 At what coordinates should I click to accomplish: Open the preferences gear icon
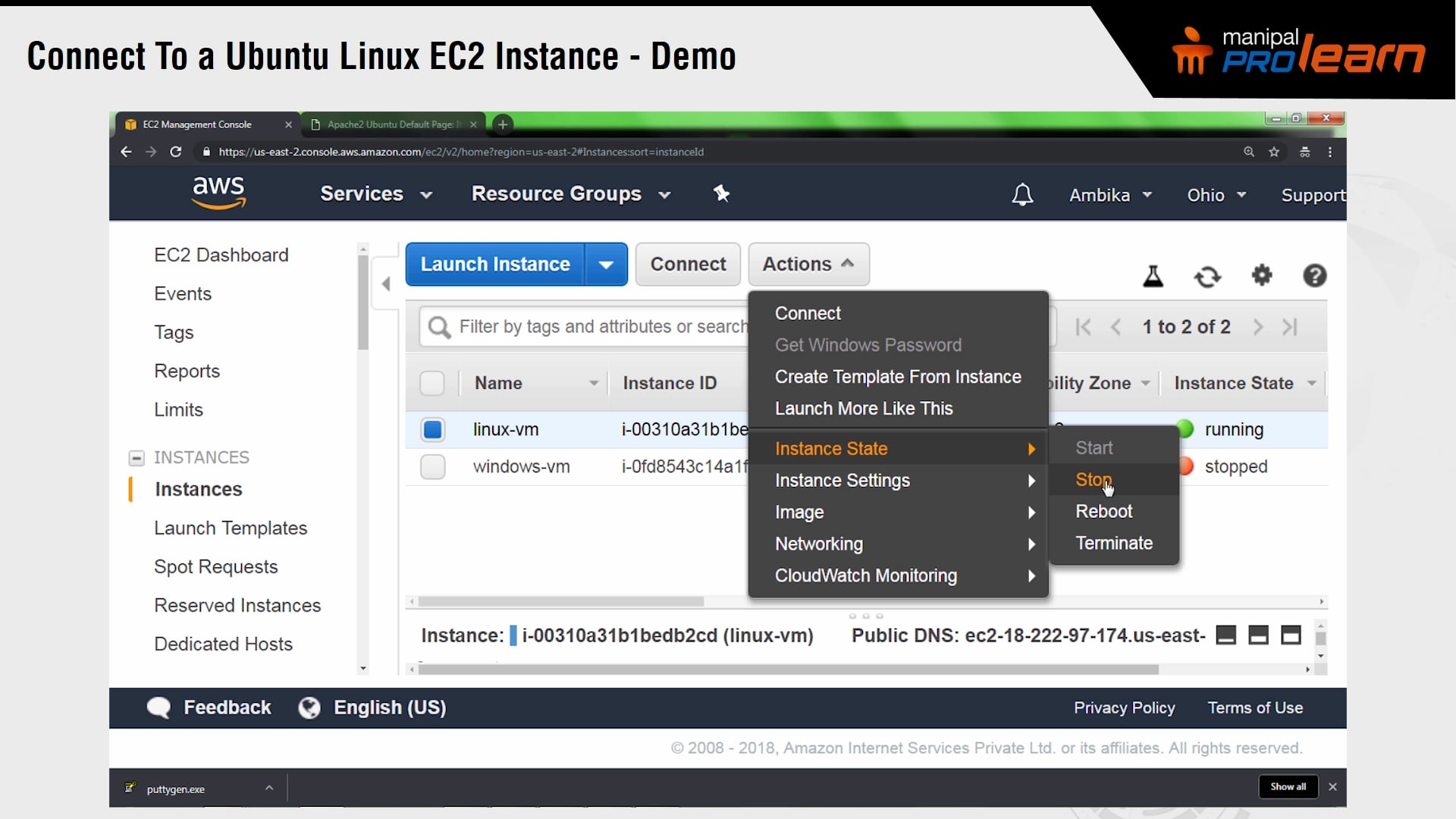tap(1262, 275)
